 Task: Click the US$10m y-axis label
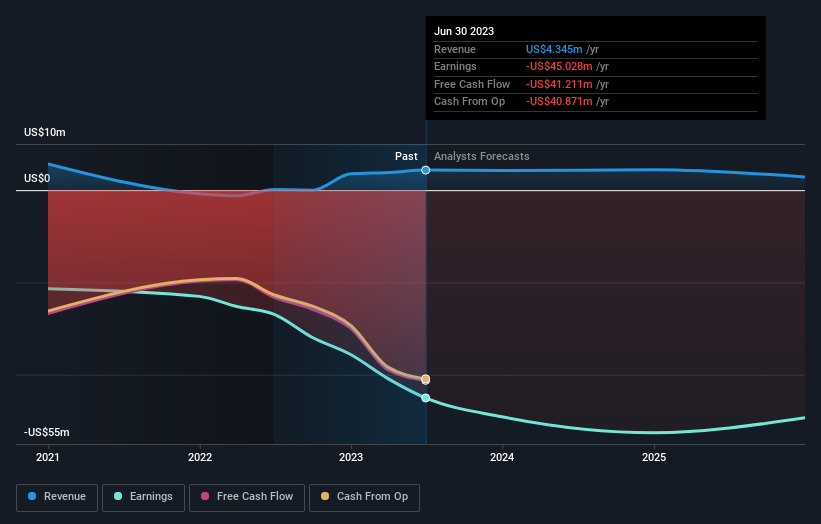click(x=45, y=132)
